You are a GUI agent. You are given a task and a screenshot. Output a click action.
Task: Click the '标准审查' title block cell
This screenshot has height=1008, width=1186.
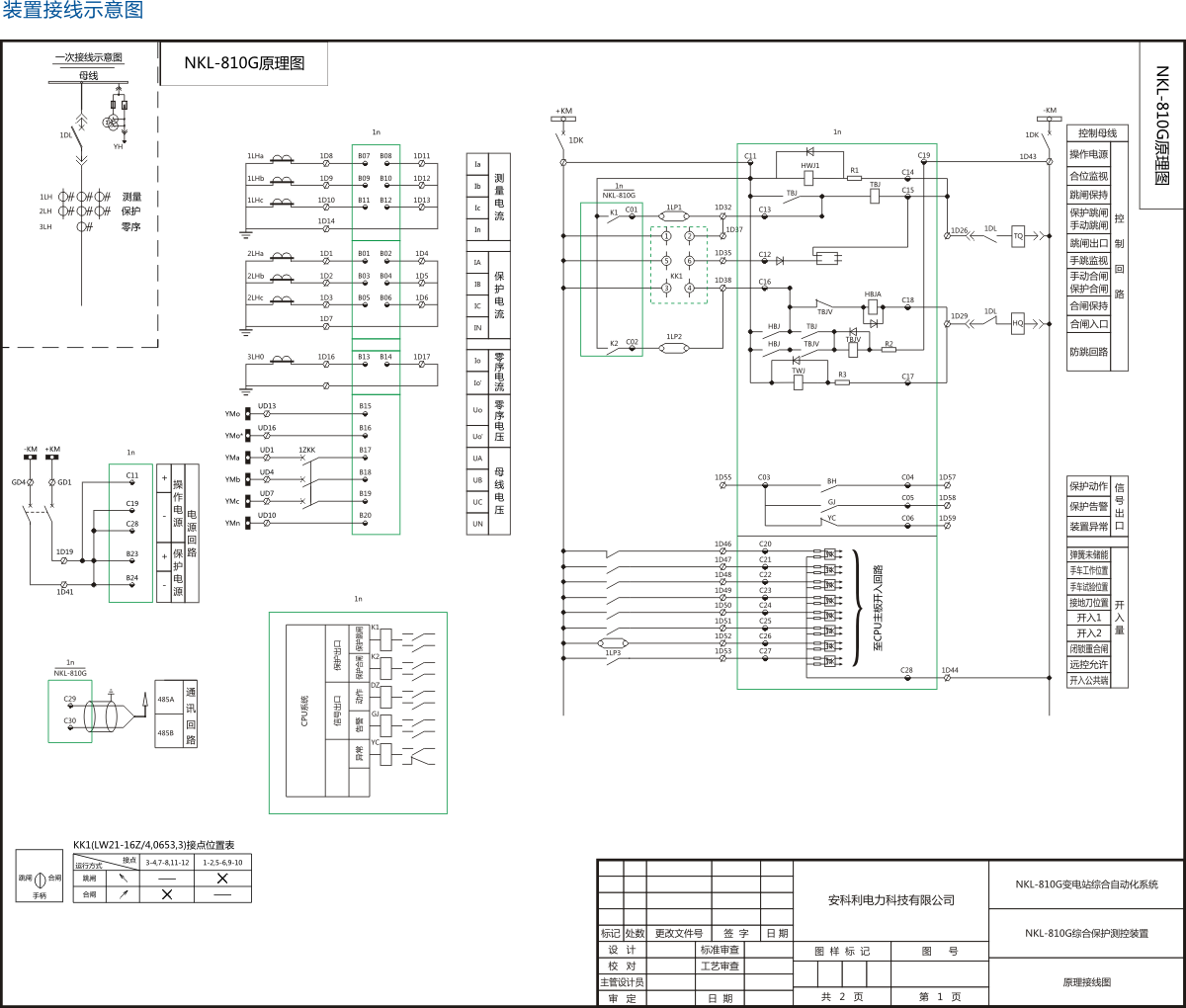(x=720, y=950)
